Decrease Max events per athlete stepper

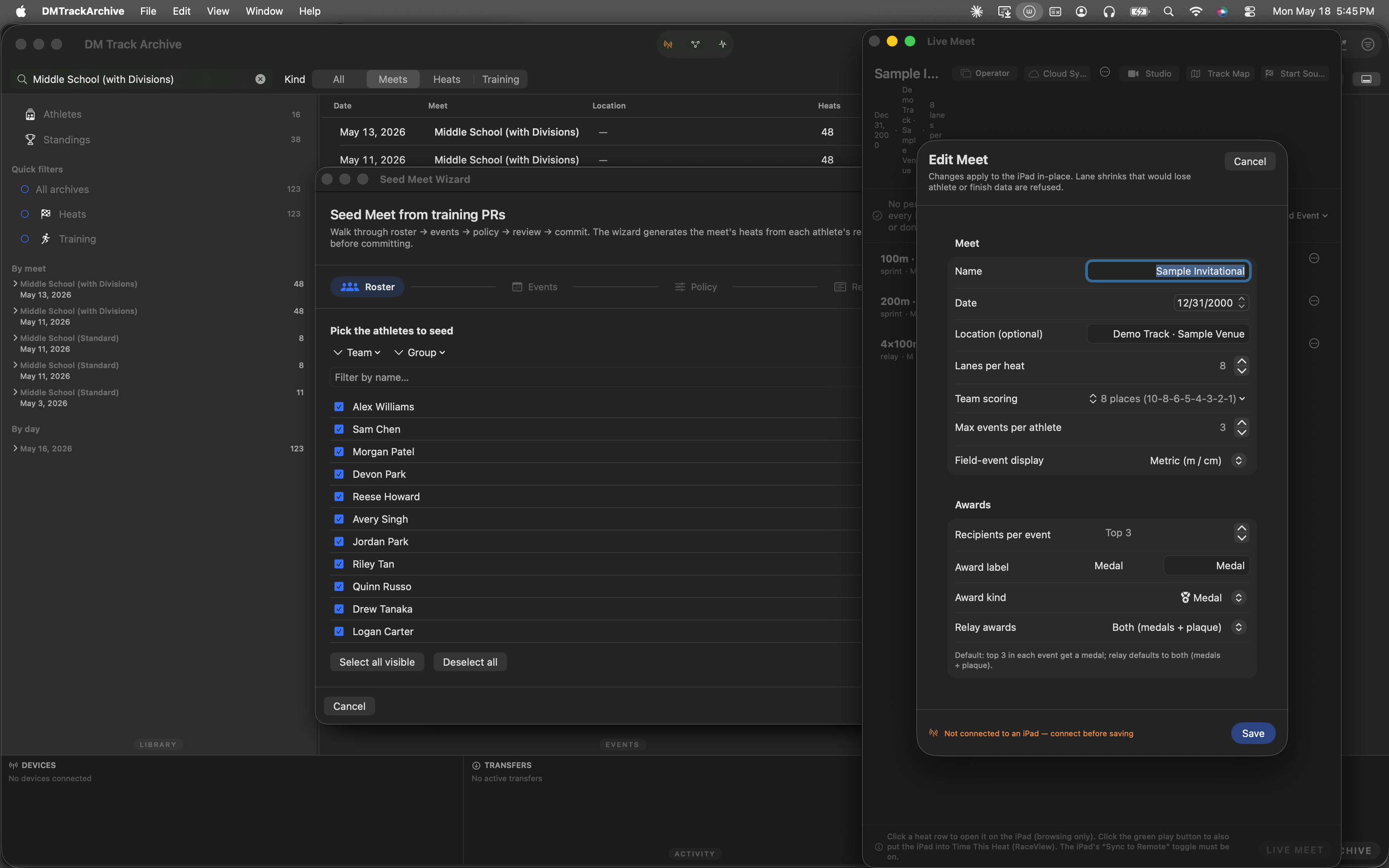[x=1241, y=432]
